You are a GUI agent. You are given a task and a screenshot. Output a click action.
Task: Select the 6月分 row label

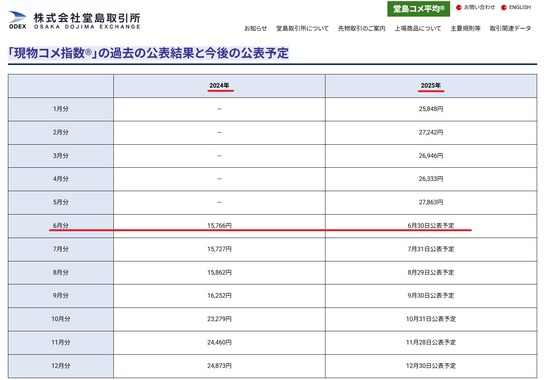(x=61, y=225)
